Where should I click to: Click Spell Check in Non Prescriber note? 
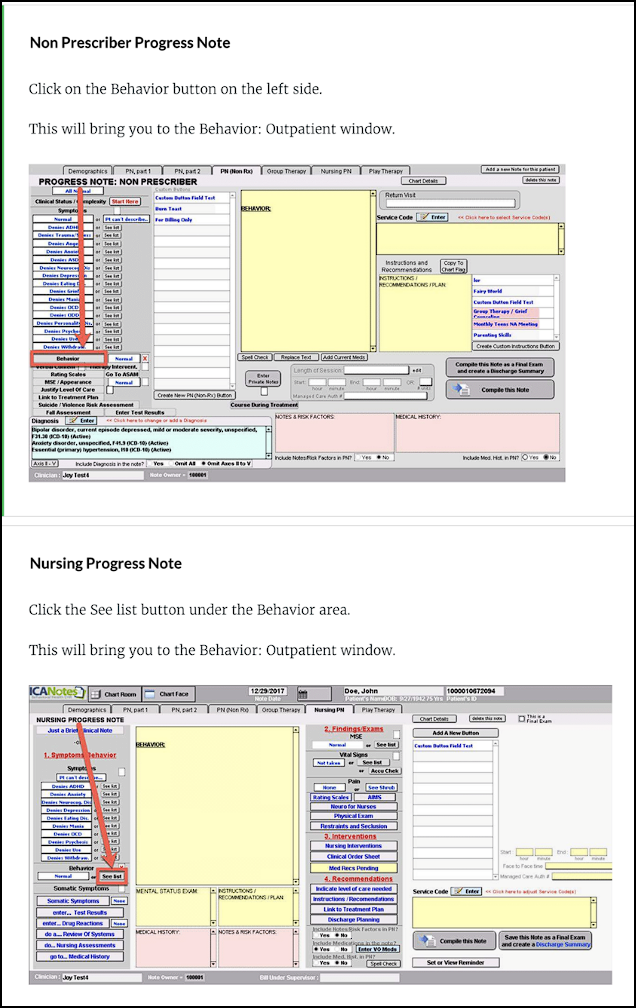[x=255, y=357]
